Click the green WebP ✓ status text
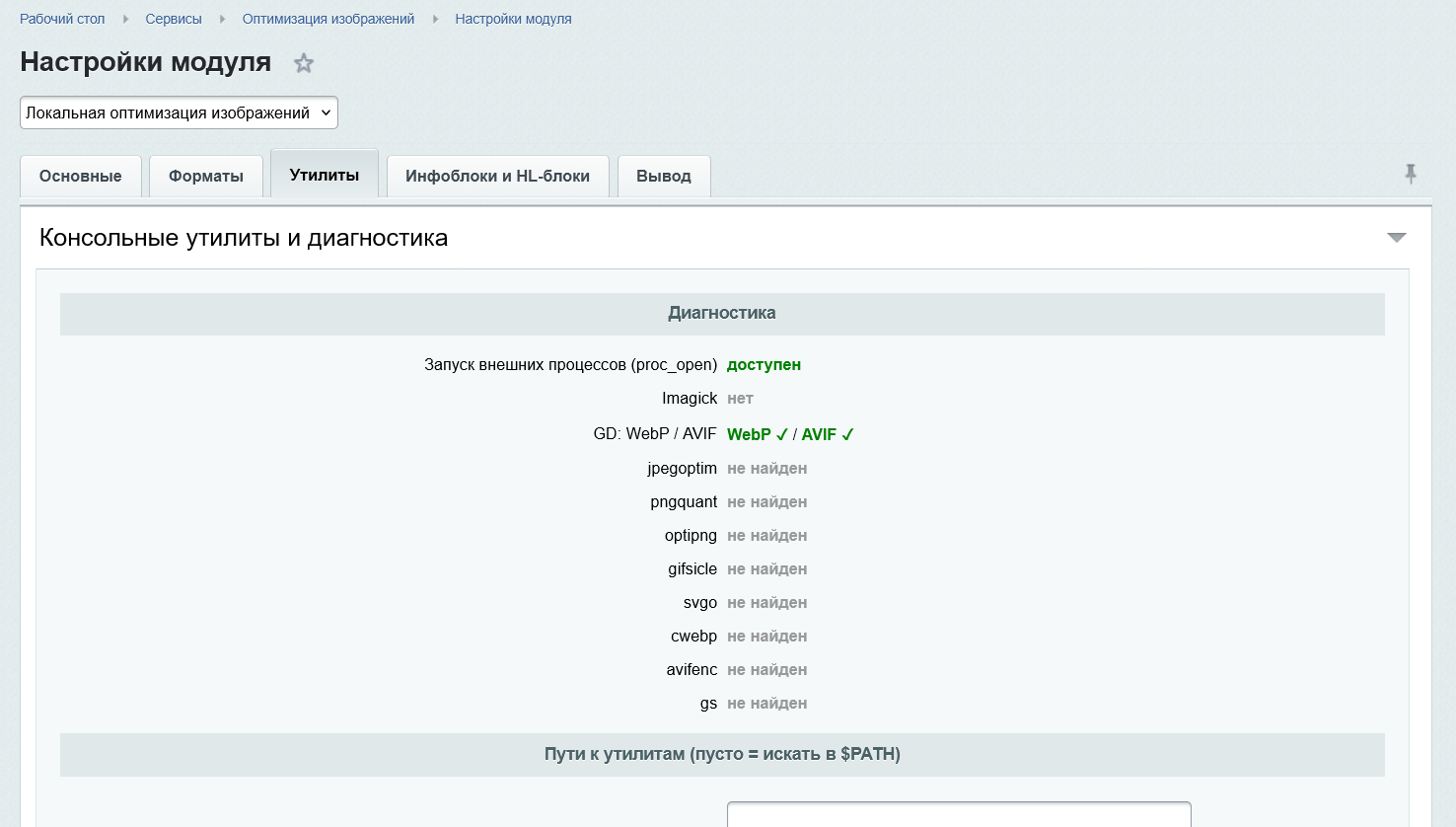The image size is (1456, 827). pos(758,434)
